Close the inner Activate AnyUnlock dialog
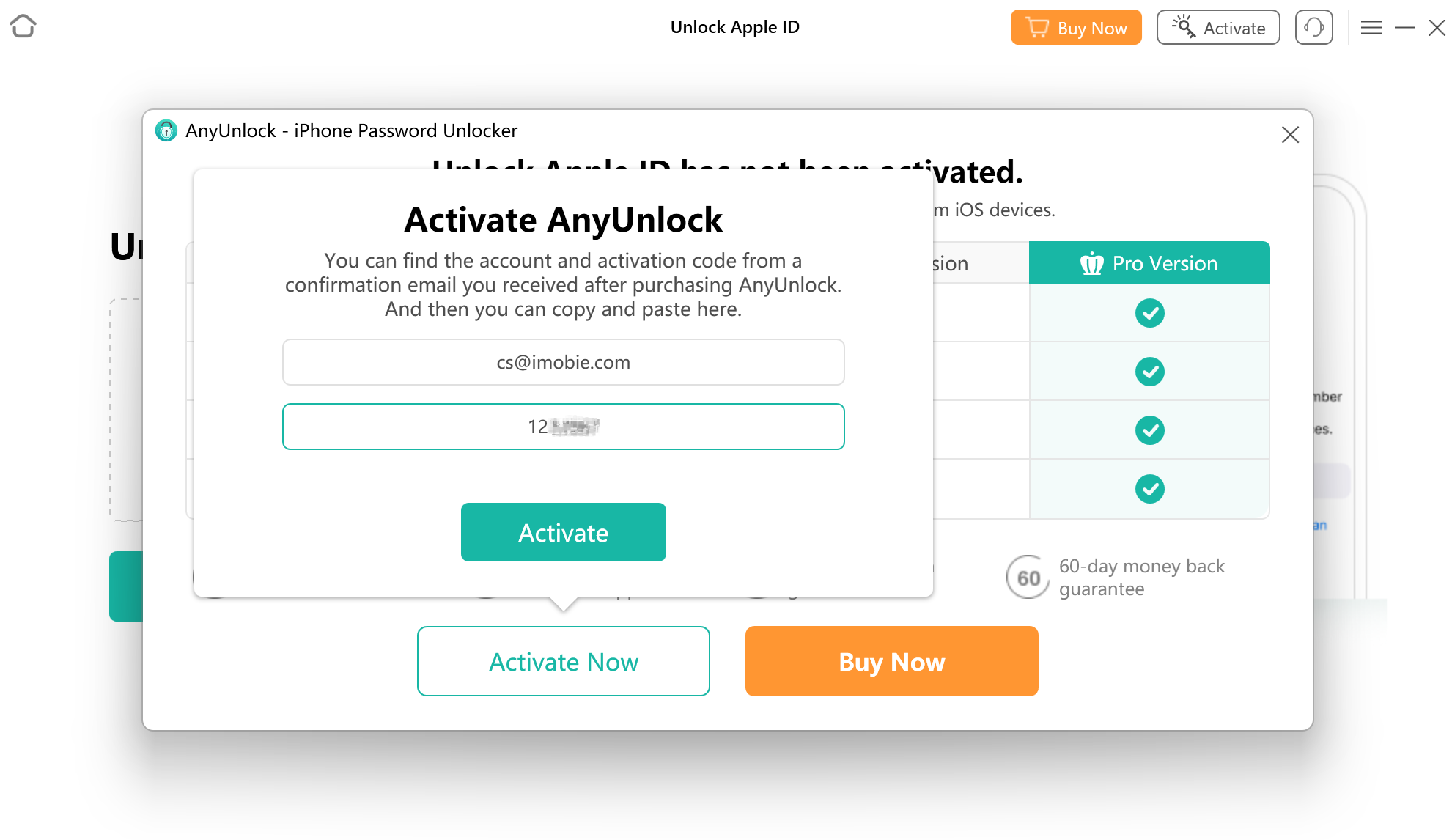This screenshot has width=1452, height=840. (1289, 134)
